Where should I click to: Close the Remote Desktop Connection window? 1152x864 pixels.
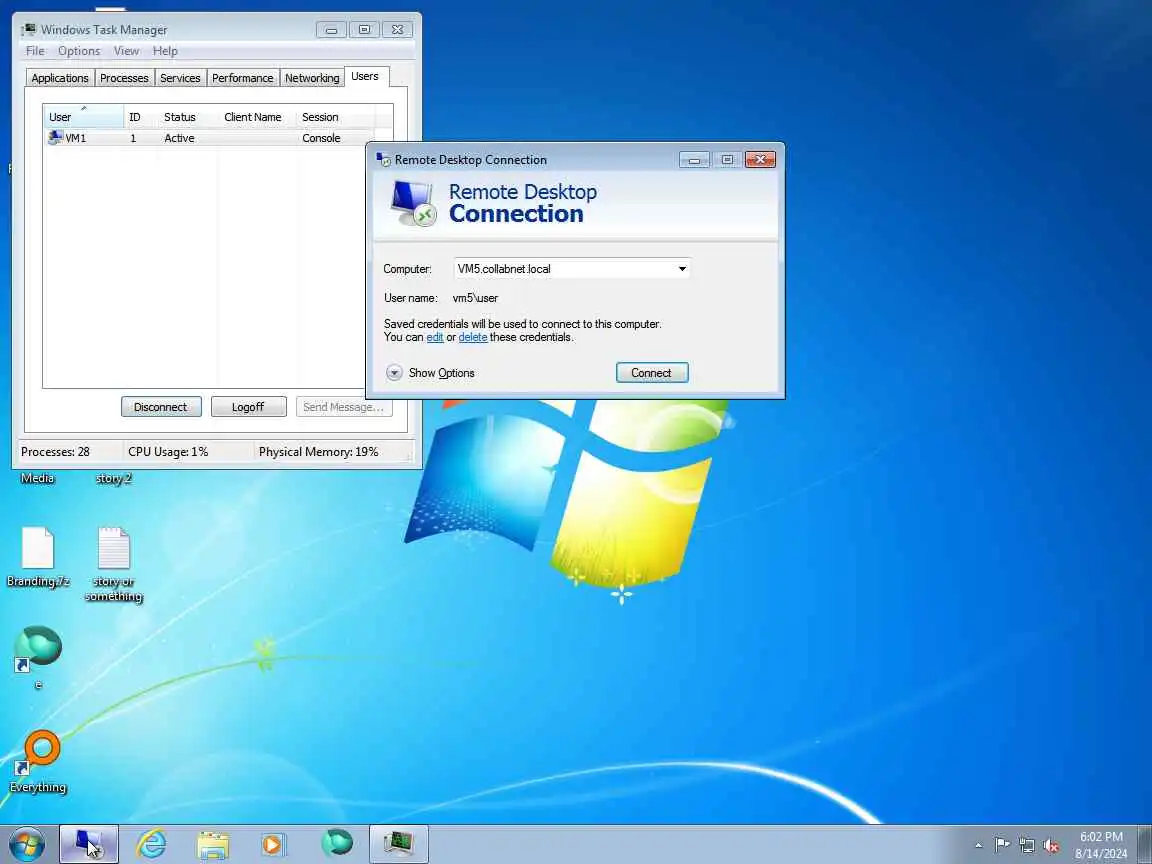[760, 159]
